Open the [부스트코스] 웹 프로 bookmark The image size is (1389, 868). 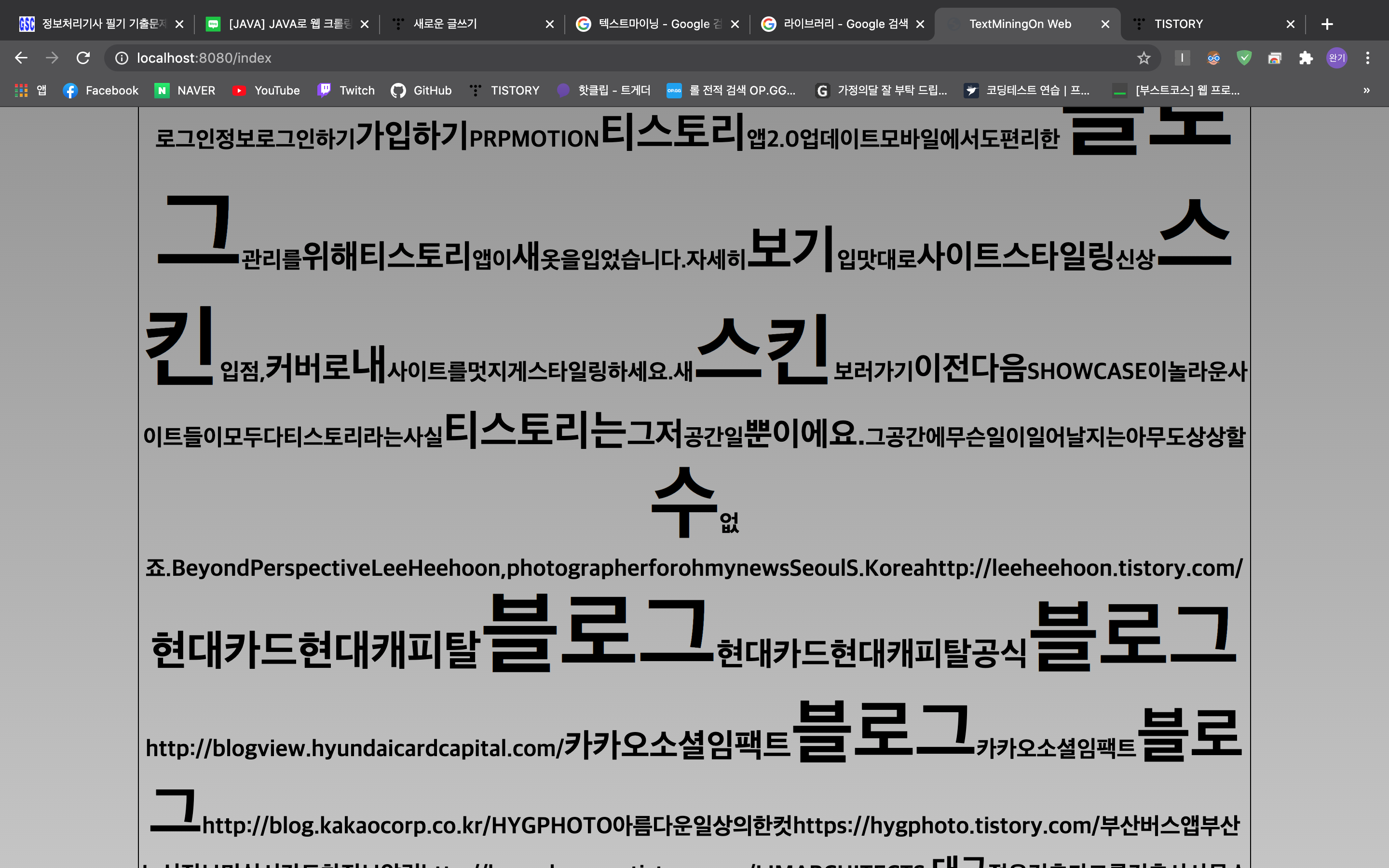(x=1176, y=90)
